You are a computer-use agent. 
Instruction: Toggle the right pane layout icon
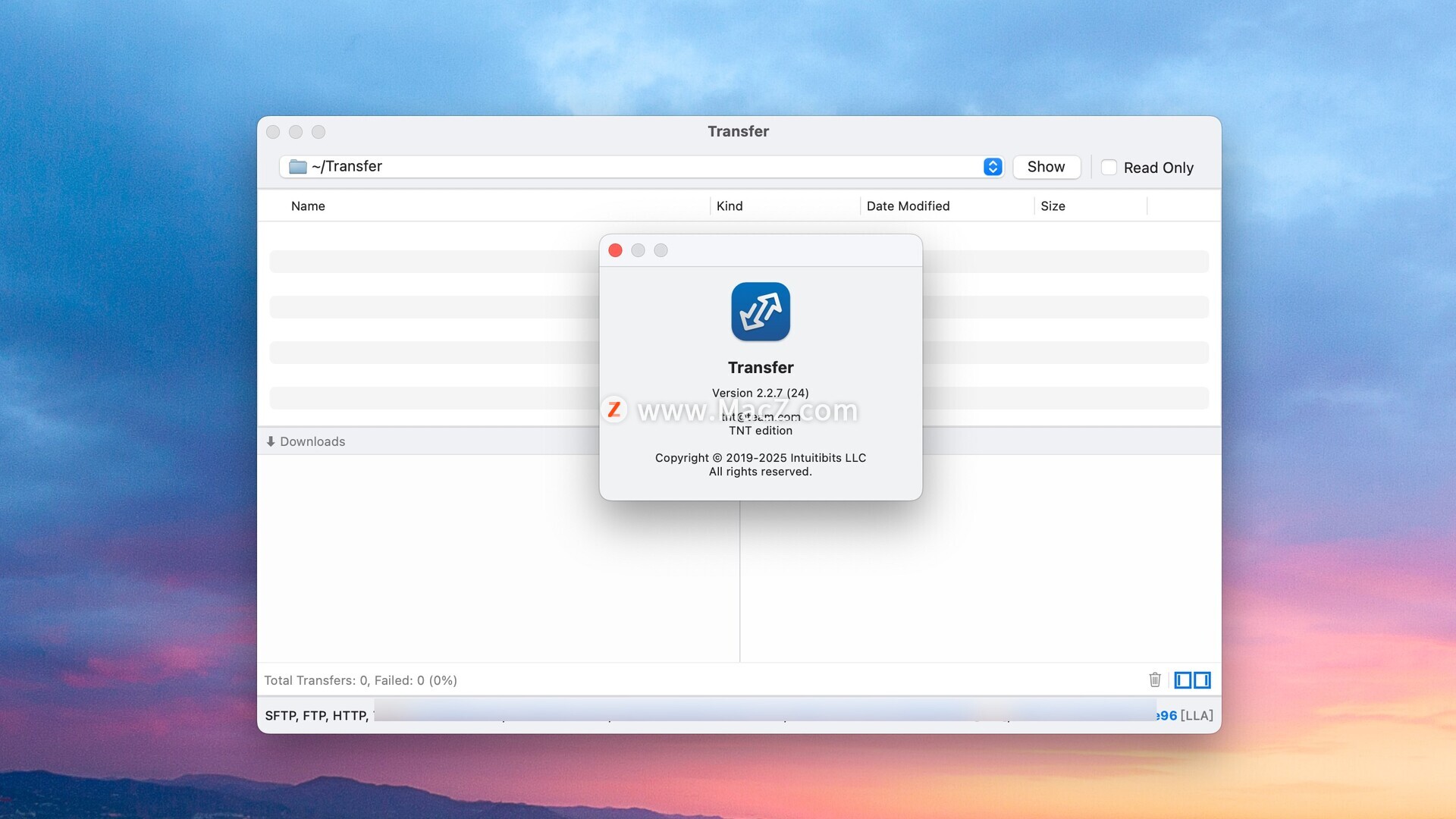click(1202, 680)
